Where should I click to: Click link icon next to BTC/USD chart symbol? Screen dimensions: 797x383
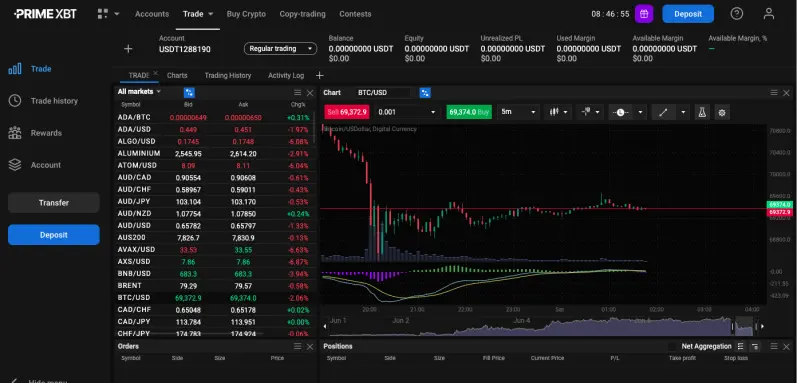pos(425,92)
